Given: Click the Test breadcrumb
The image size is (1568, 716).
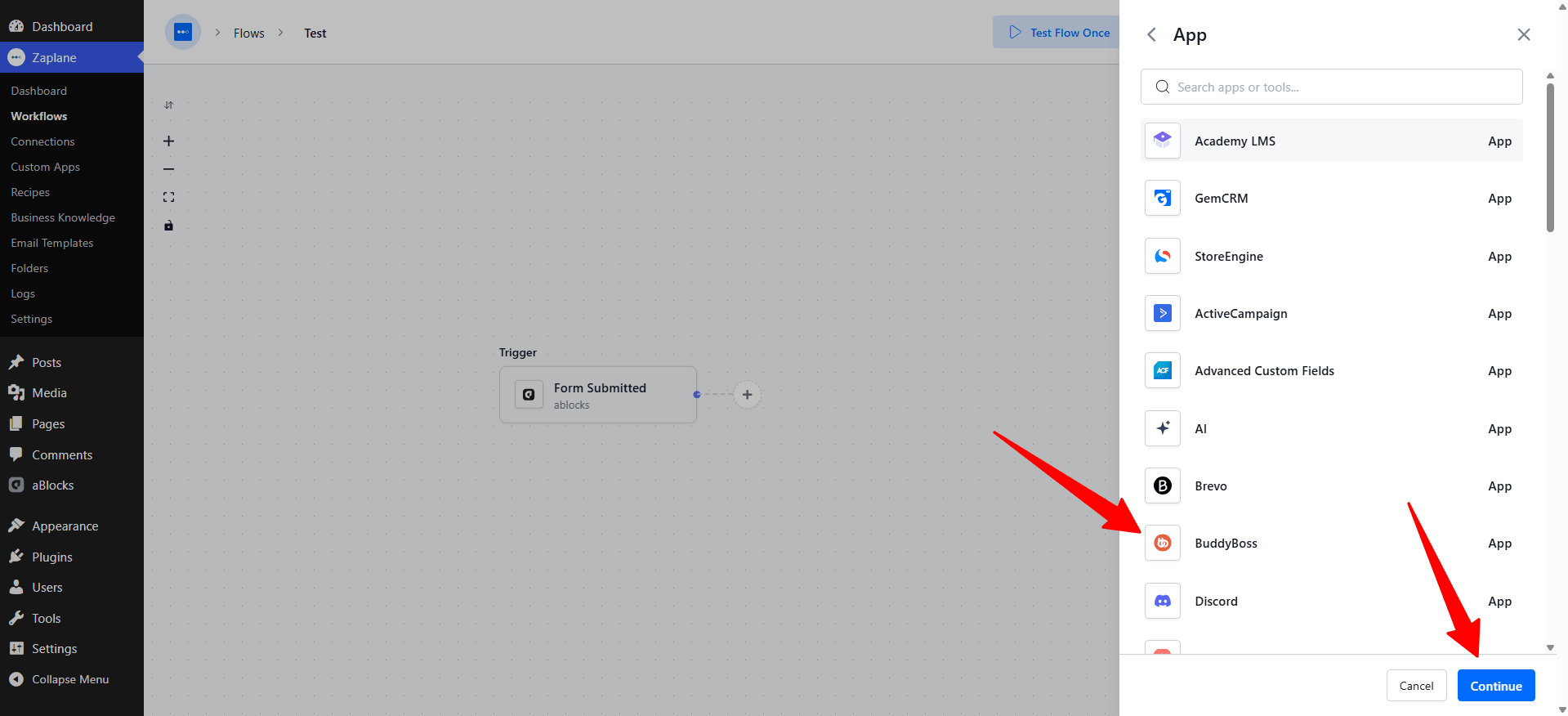Looking at the screenshot, I should tap(315, 33).
